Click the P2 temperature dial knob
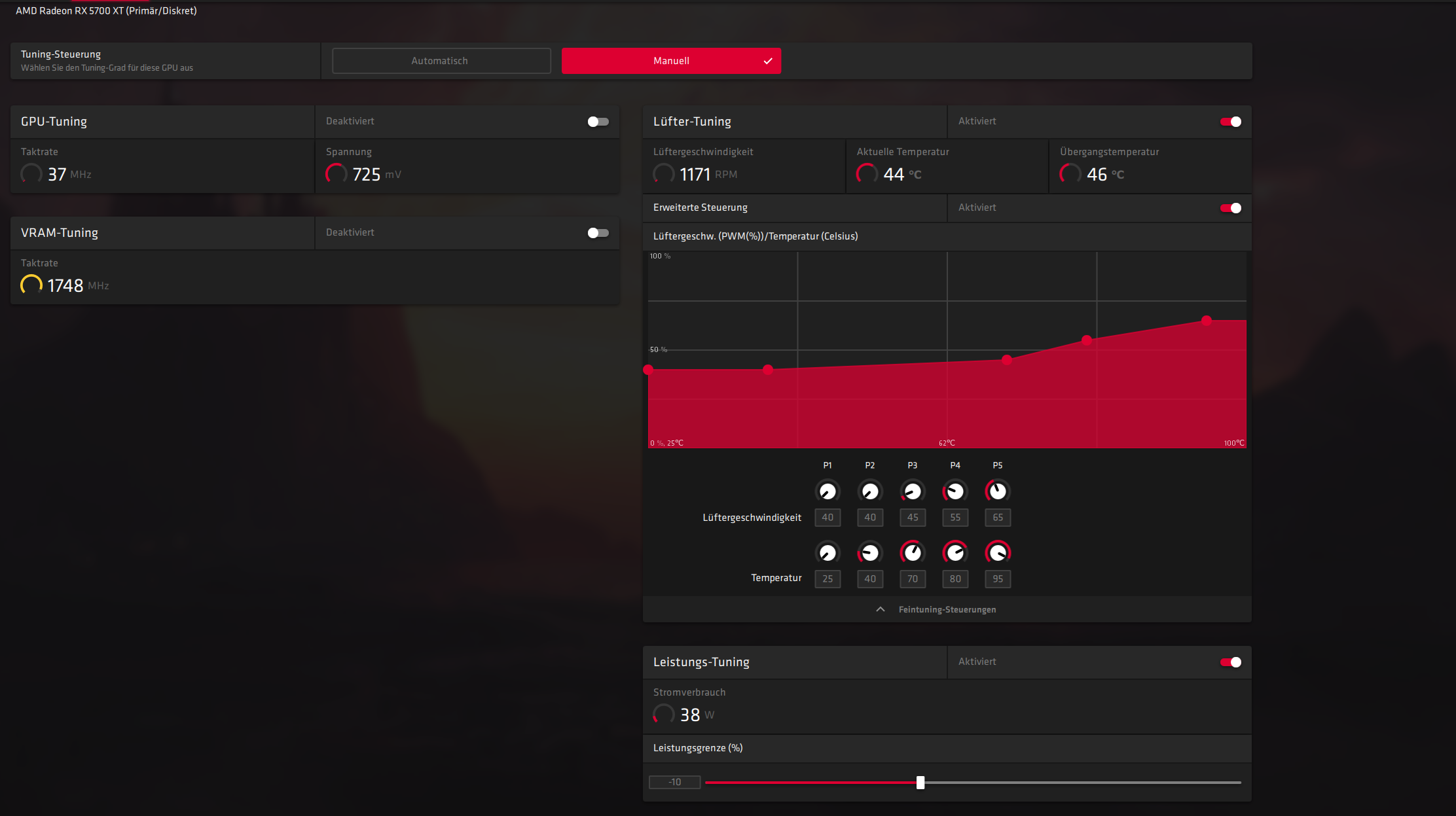This screenshot has width=1456, height=816. tap(870, 553)
